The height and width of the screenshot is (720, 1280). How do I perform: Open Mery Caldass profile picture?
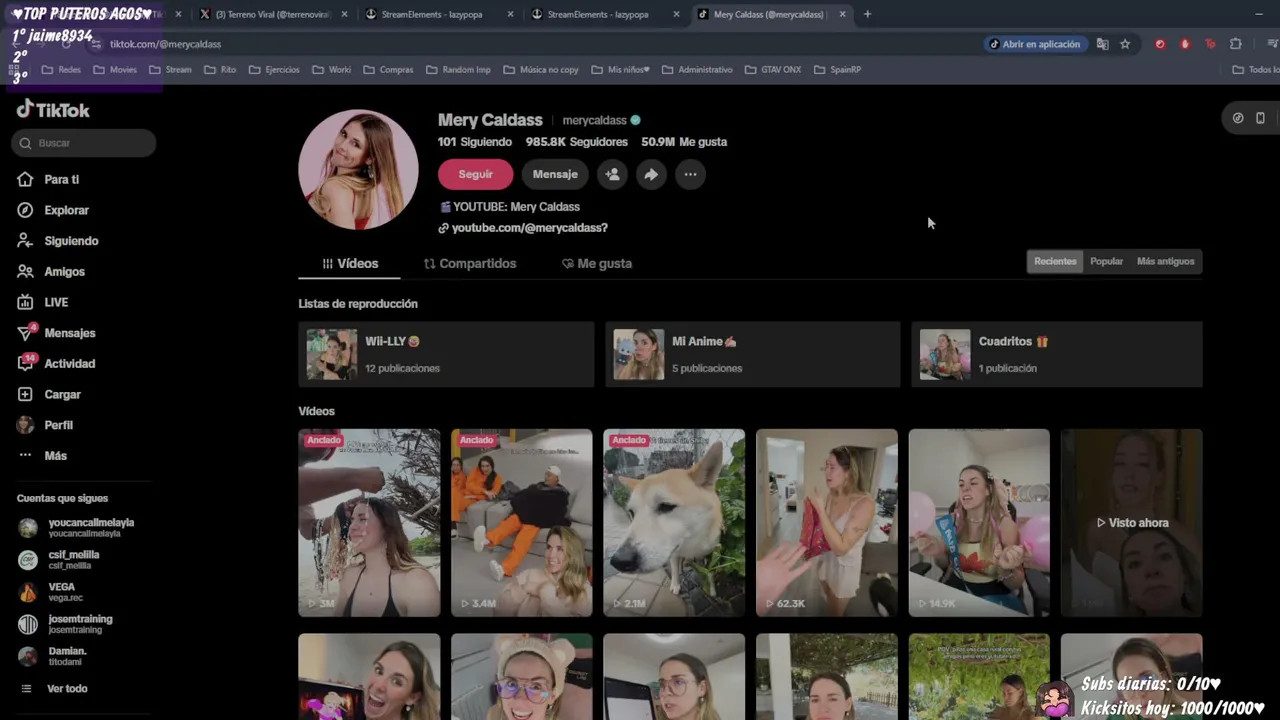tap(358, 170)
